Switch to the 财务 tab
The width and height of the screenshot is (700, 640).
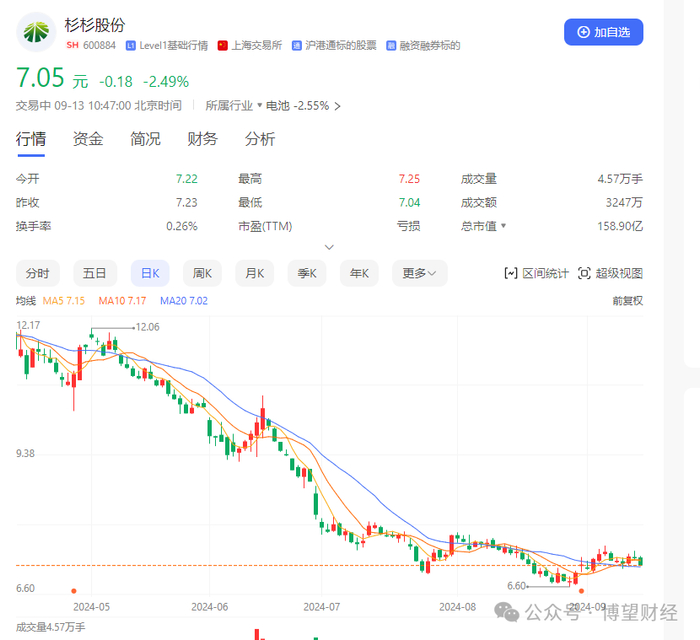point(202,139)
